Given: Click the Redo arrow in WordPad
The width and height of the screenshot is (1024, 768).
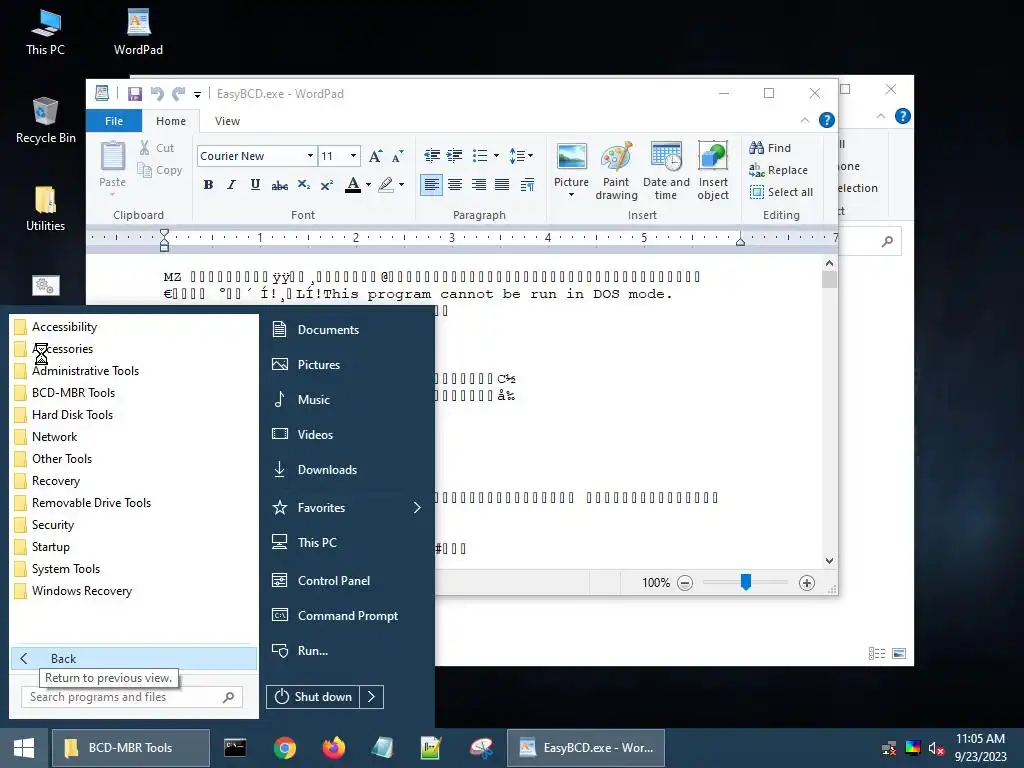Looking at the screenshot, I should 178,94.
